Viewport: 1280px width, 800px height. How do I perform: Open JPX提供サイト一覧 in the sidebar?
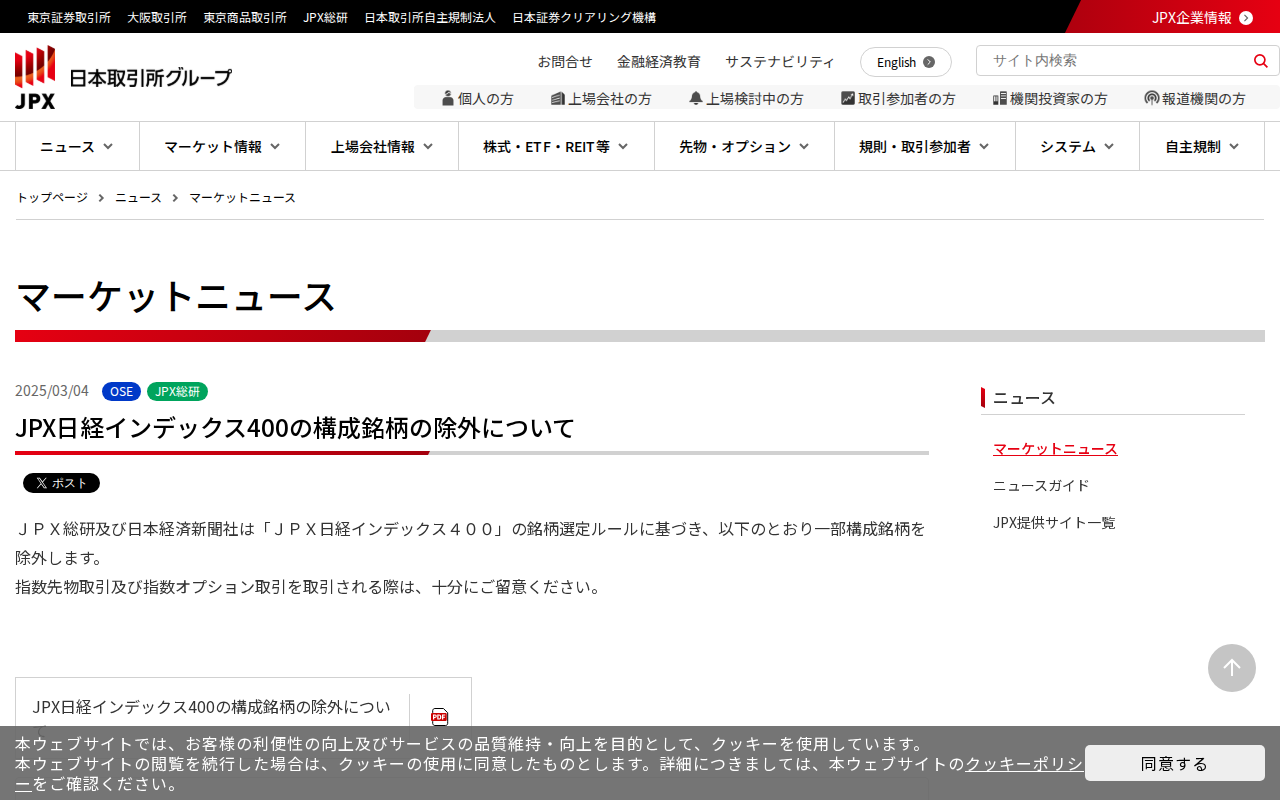click(1054, 522)
